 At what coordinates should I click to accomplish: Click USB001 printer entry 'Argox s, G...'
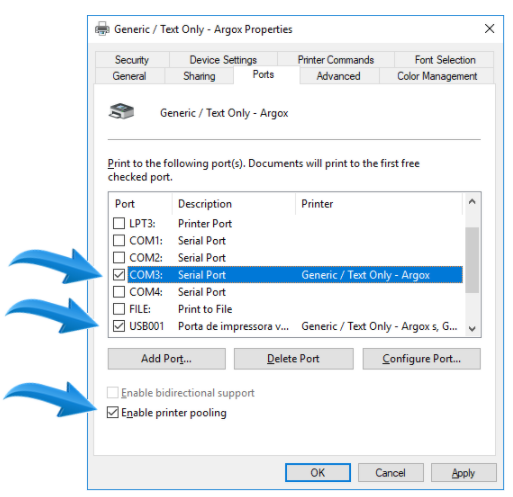pos(379,326)
